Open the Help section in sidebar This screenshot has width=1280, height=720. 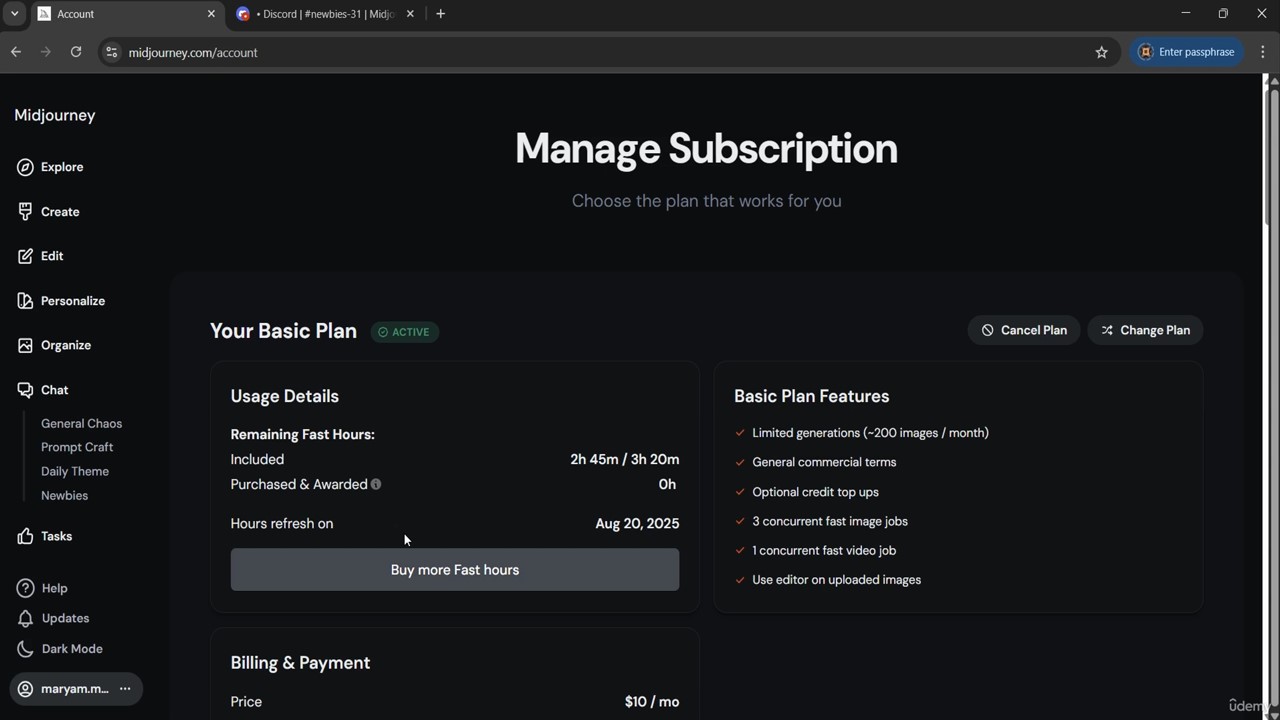click(42, 588)
